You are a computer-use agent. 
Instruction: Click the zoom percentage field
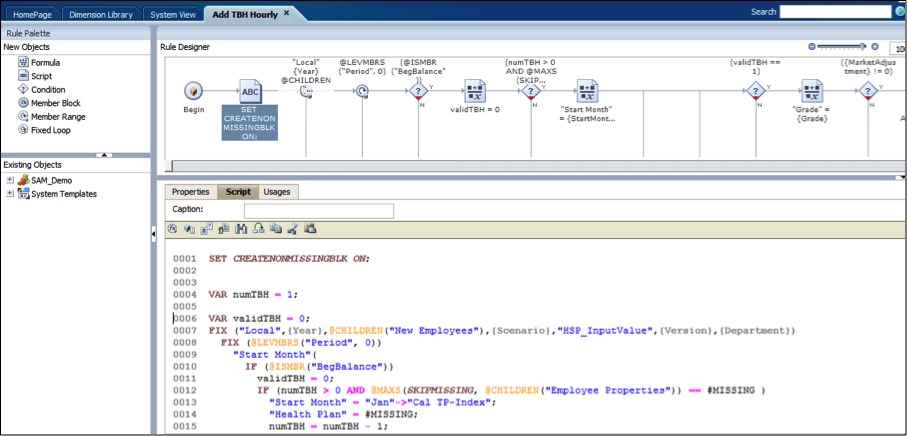pos(898,48)
